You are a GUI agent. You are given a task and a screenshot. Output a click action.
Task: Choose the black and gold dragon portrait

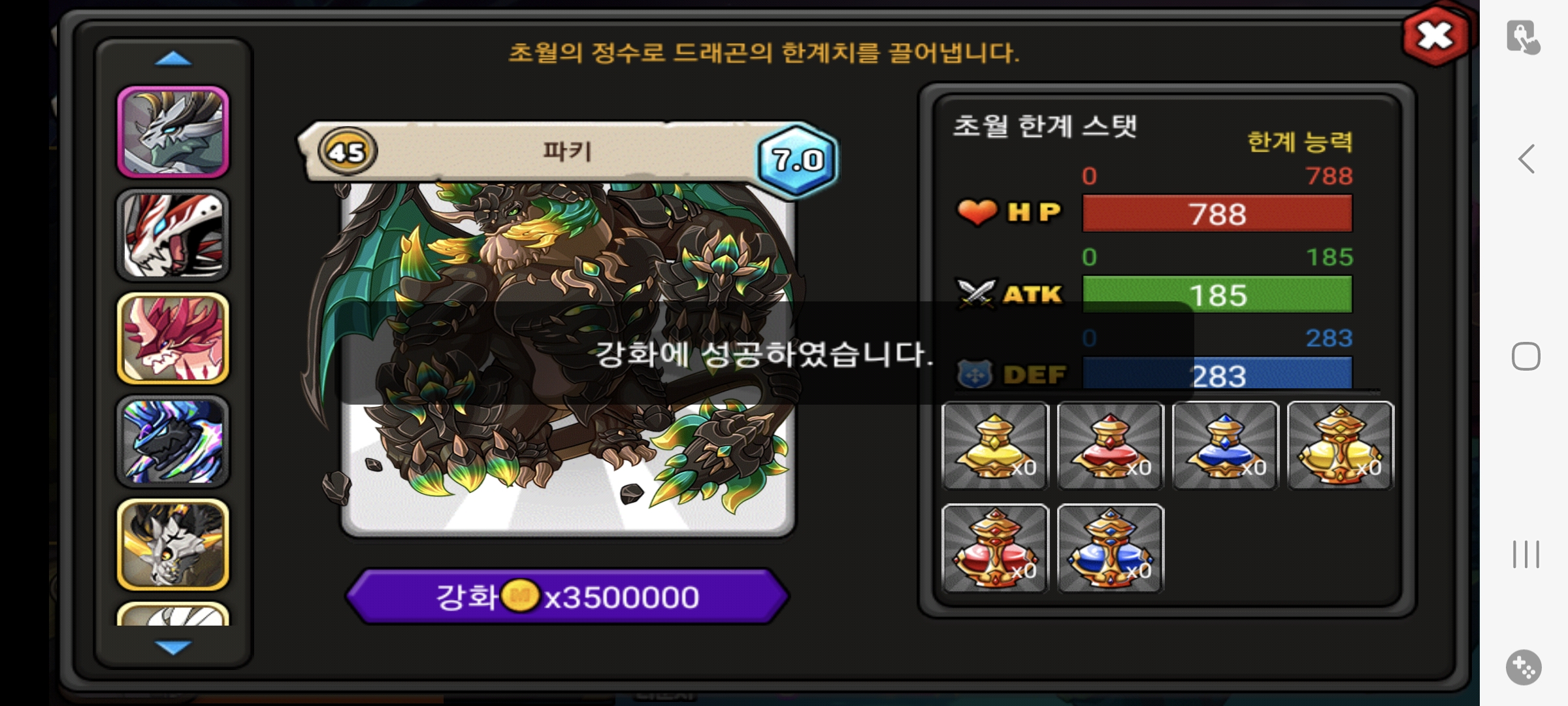tap(173, 545)
